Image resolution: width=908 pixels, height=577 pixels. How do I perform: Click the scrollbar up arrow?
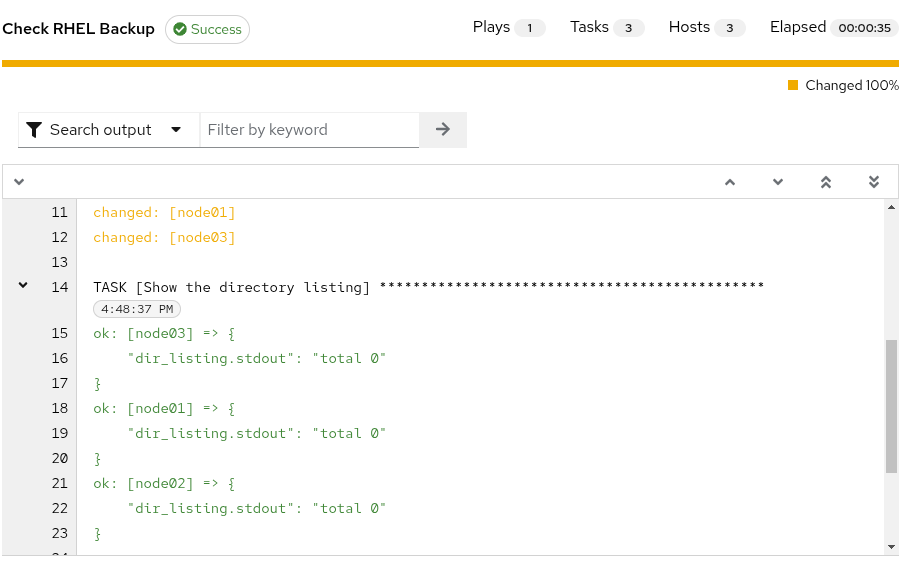coord(891,207)
